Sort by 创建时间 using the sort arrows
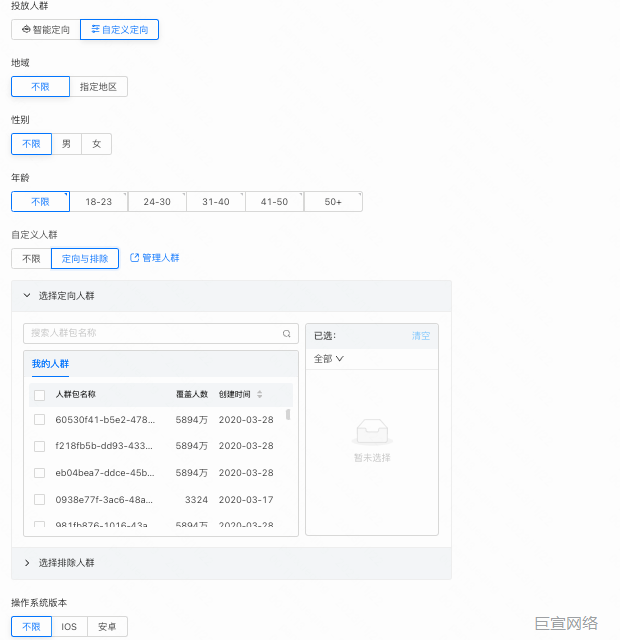The width and height of the screenshot is (620, 640). [x=260, y=394]
